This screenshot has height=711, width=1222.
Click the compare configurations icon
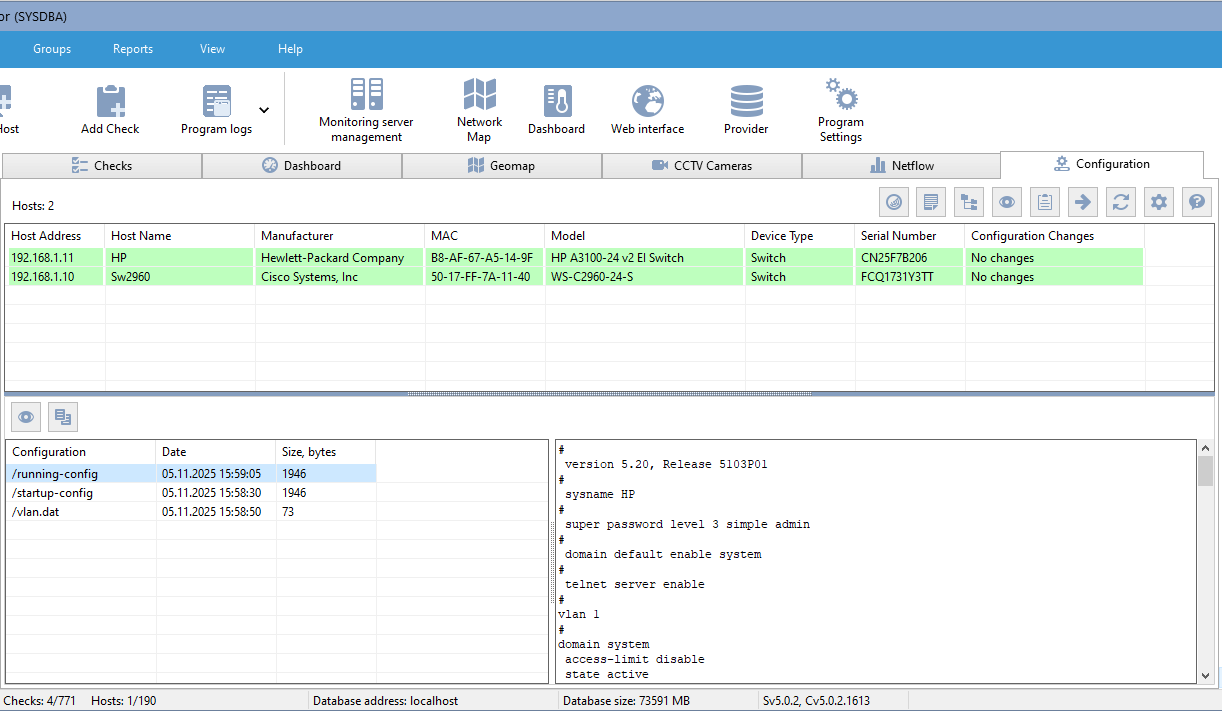pyautogui.click(x=62, y=416)
